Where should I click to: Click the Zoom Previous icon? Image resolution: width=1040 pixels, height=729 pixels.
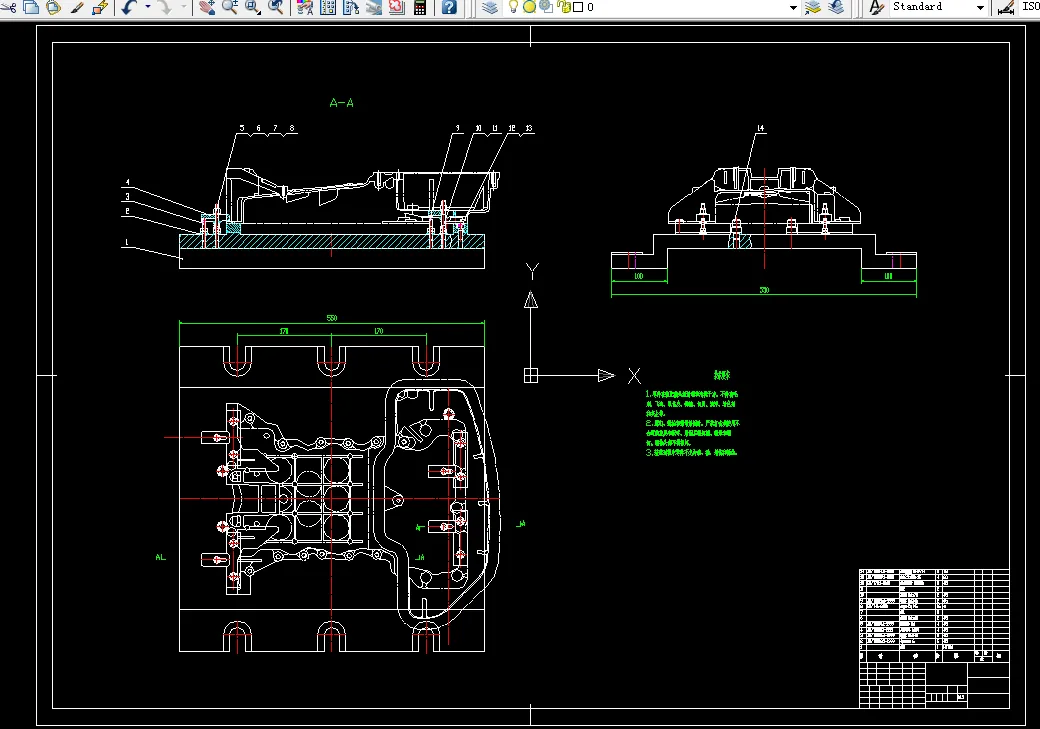coord(276,7)
